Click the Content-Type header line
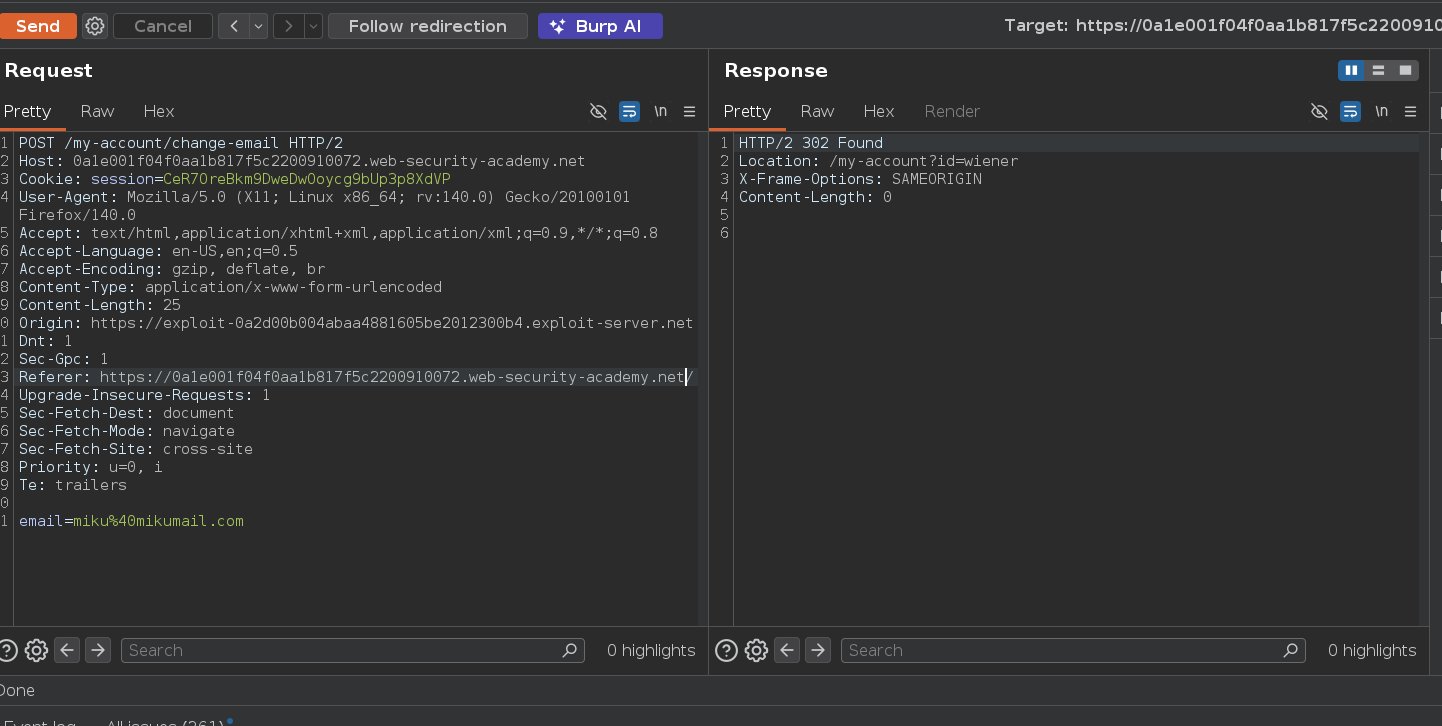 point(230,287)
